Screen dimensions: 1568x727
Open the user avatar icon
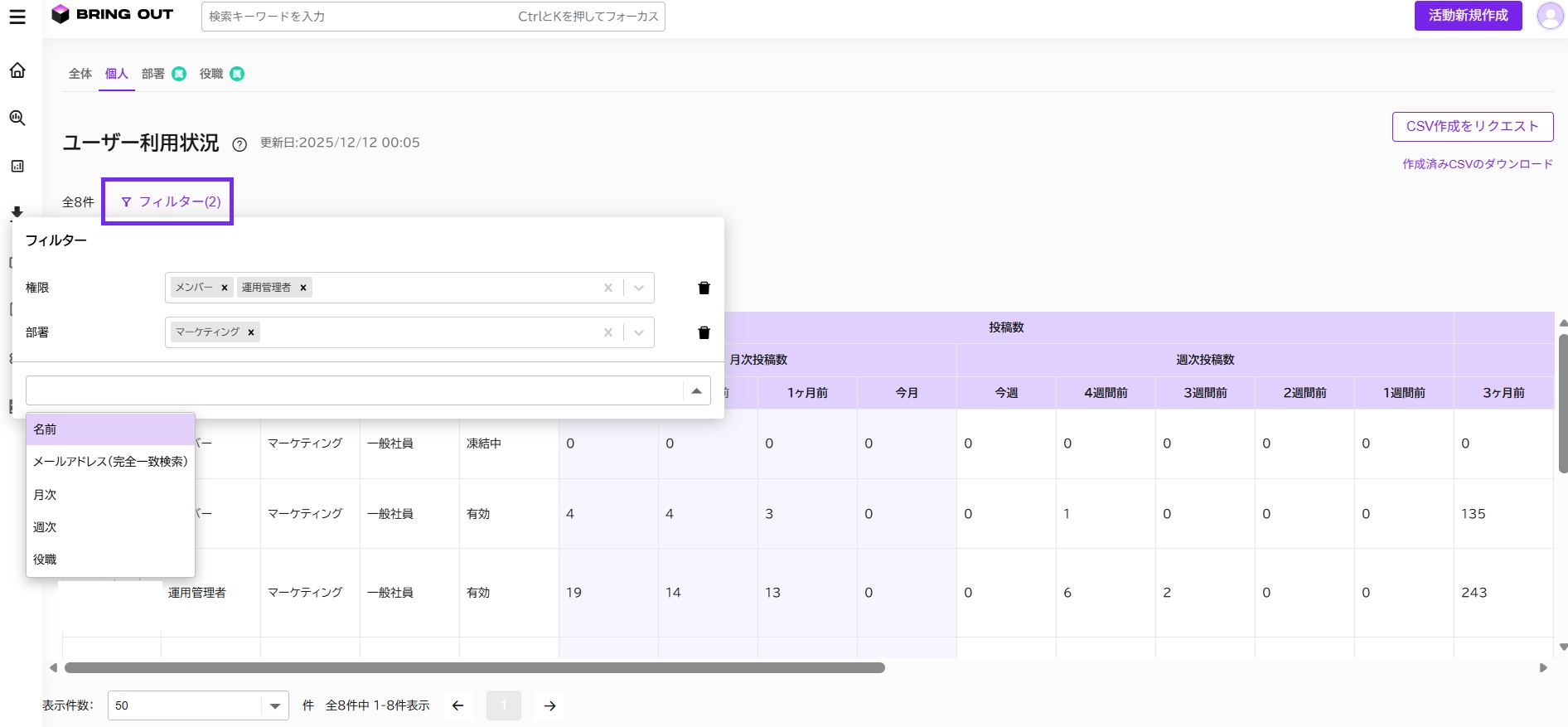click(1550, 16)
